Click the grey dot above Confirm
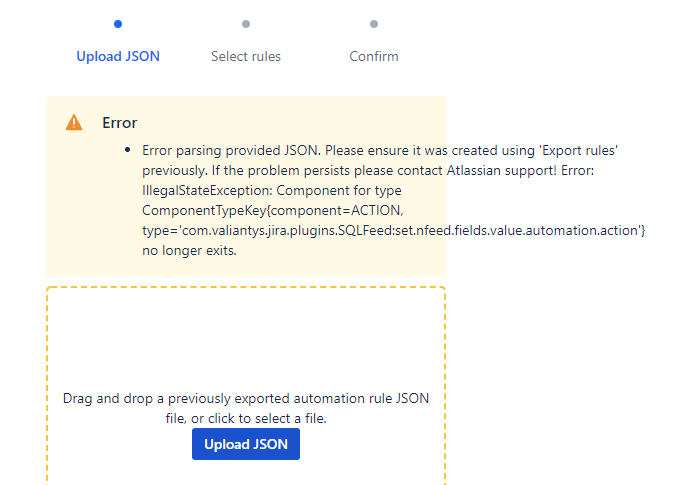This screenshot has height=485, width=674. 374,24
